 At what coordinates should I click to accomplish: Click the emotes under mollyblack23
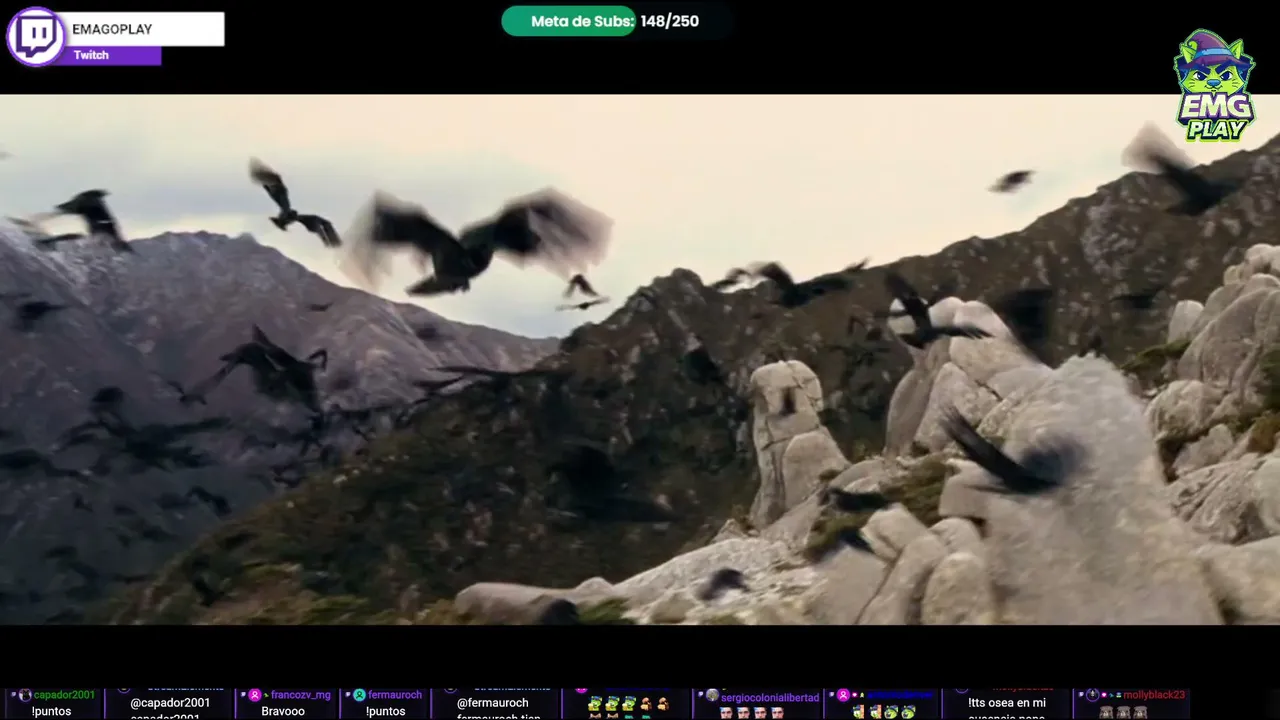[1121, 712]
